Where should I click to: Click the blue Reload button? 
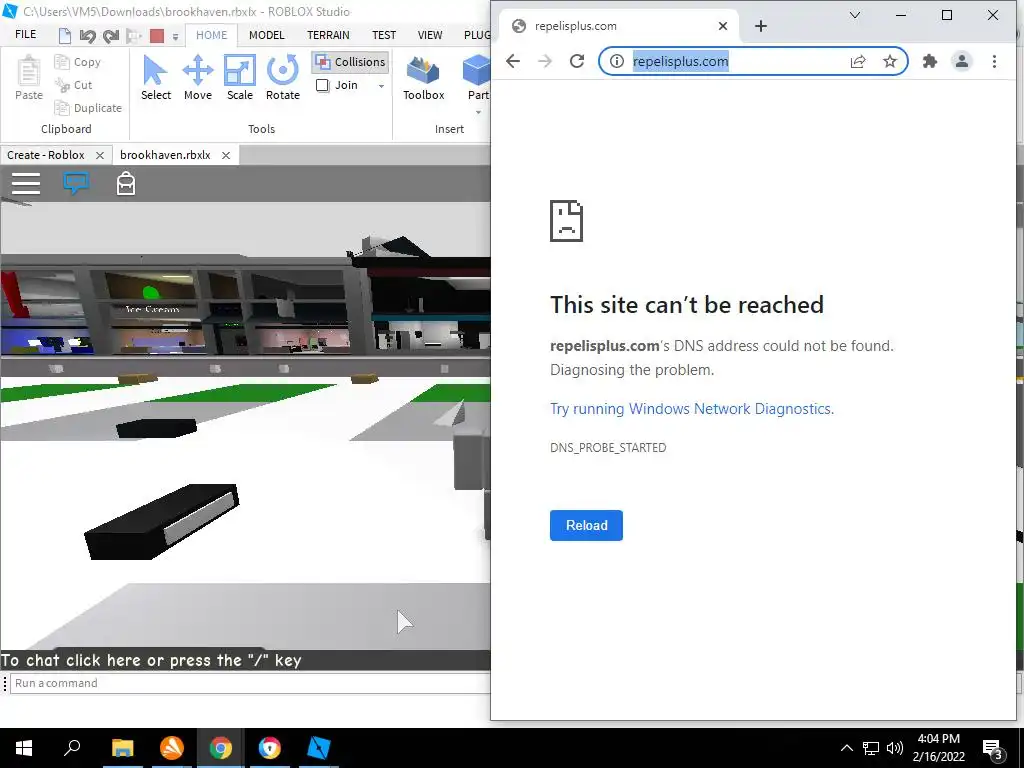pos(586,526)
